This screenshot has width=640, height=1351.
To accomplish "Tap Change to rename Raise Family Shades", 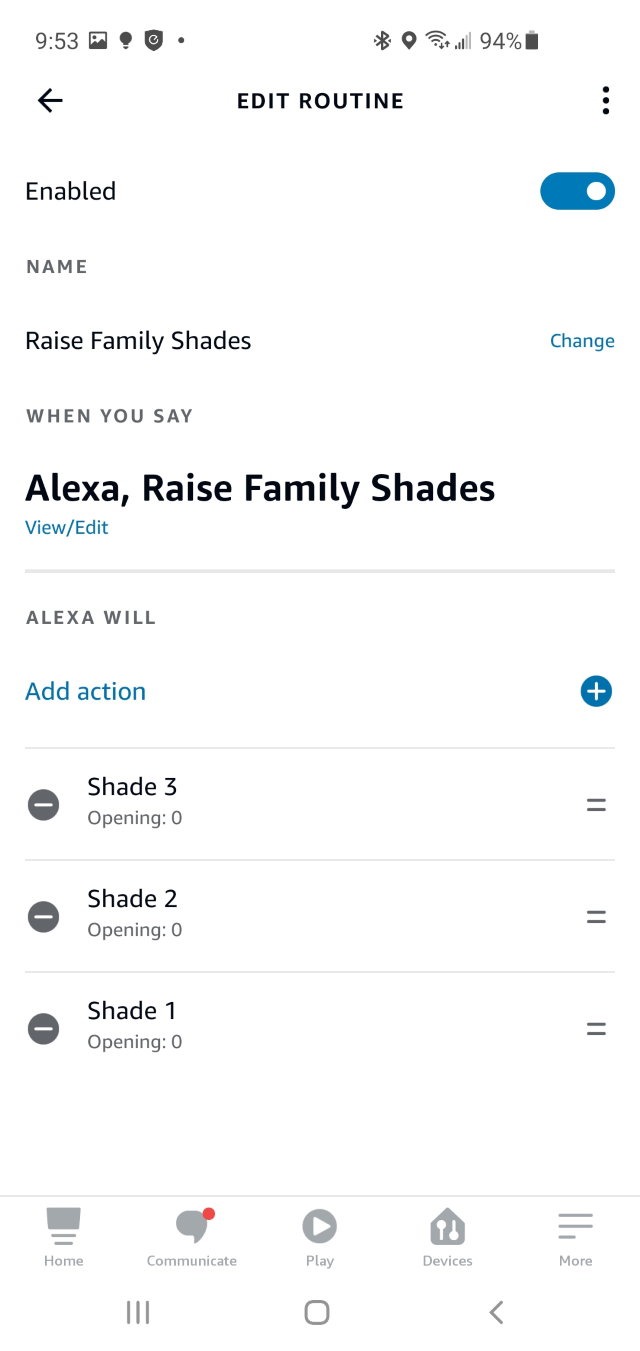I will click(582, 340).
